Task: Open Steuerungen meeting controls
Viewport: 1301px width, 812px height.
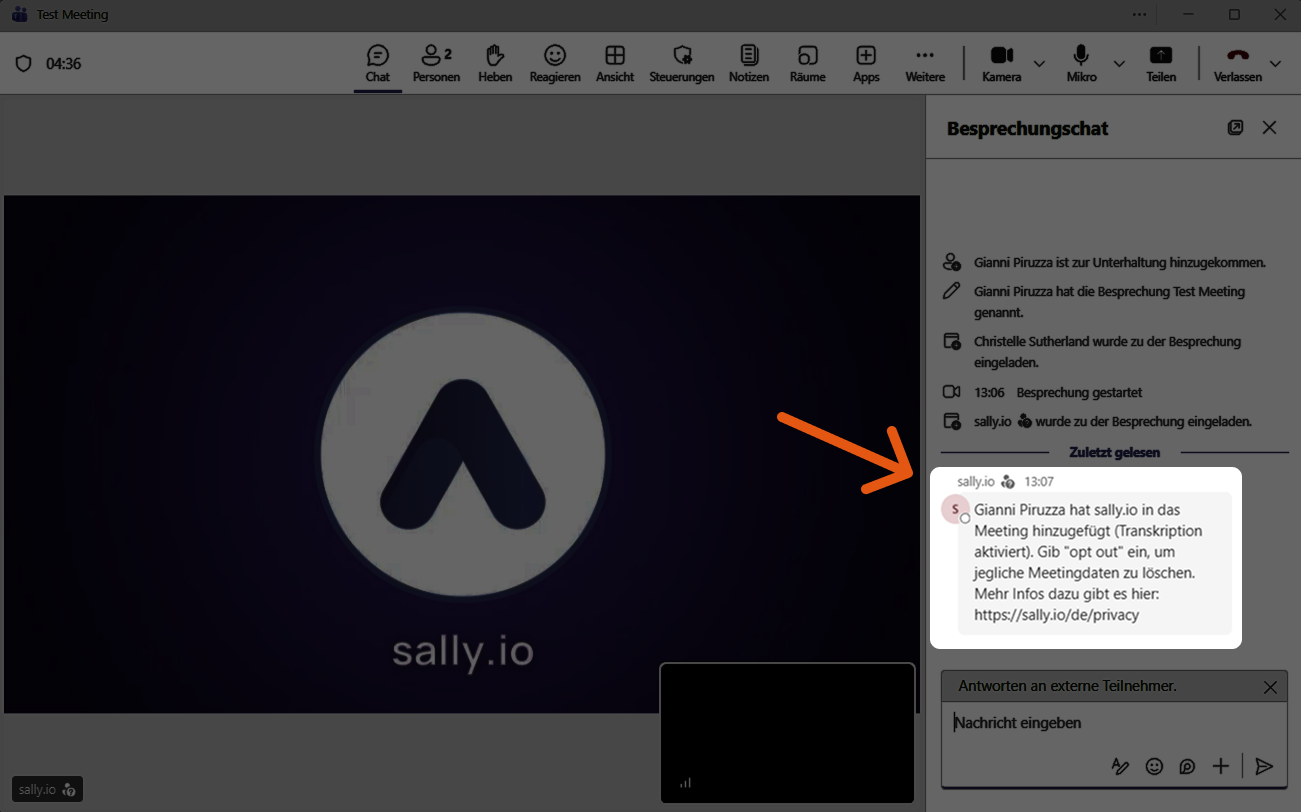Action: [x=682, y=63]
